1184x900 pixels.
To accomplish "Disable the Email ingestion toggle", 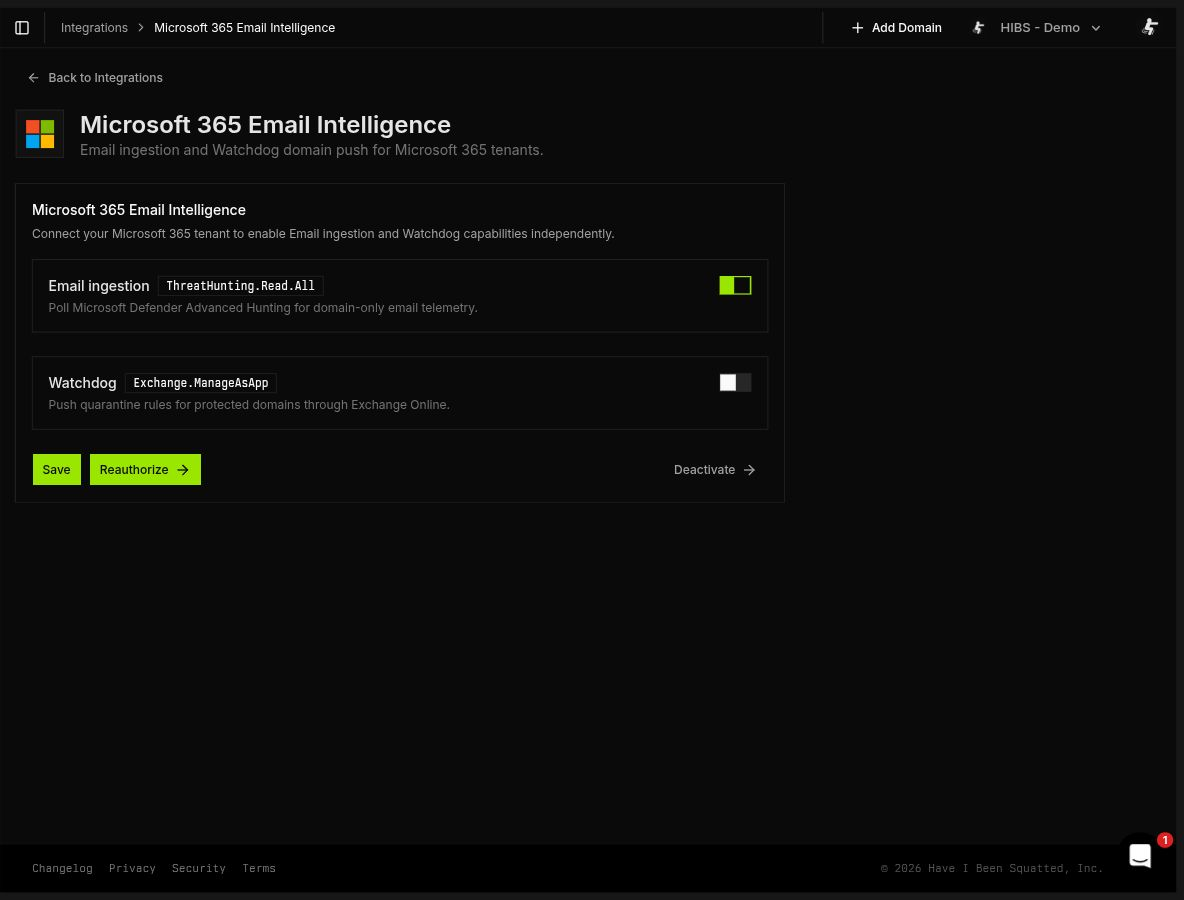I will click(x=735, y=285).
